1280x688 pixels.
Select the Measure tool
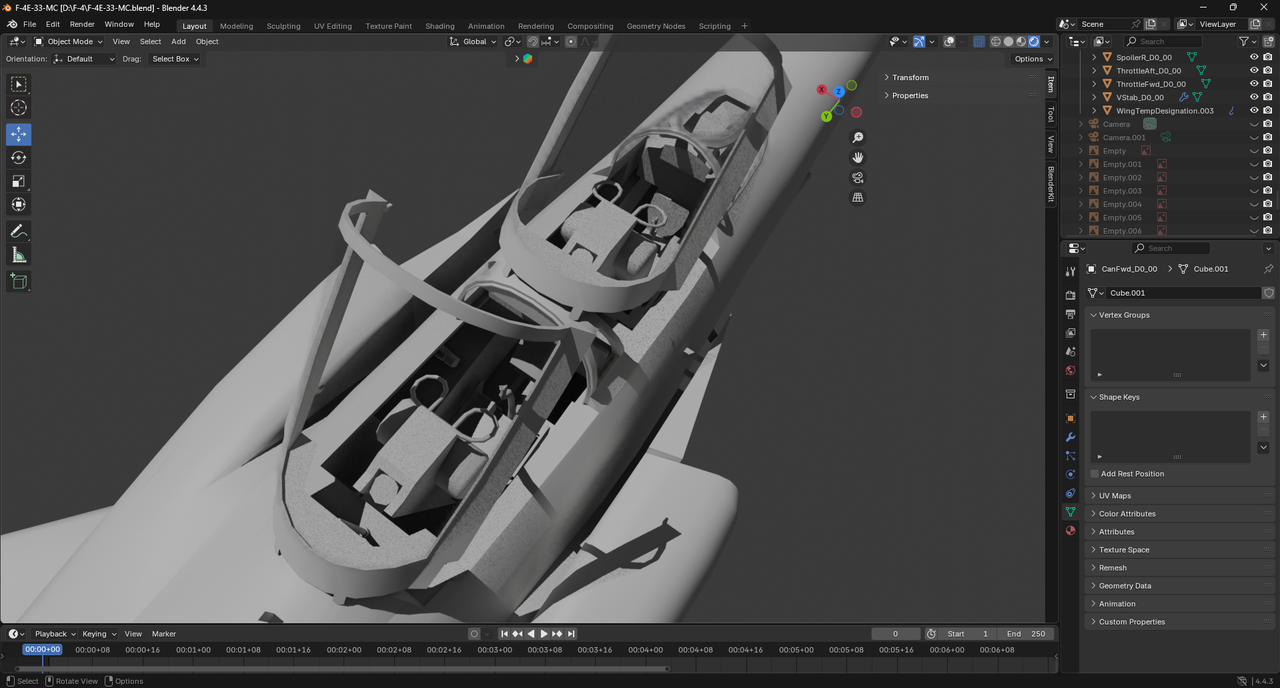tap(18, 255)
